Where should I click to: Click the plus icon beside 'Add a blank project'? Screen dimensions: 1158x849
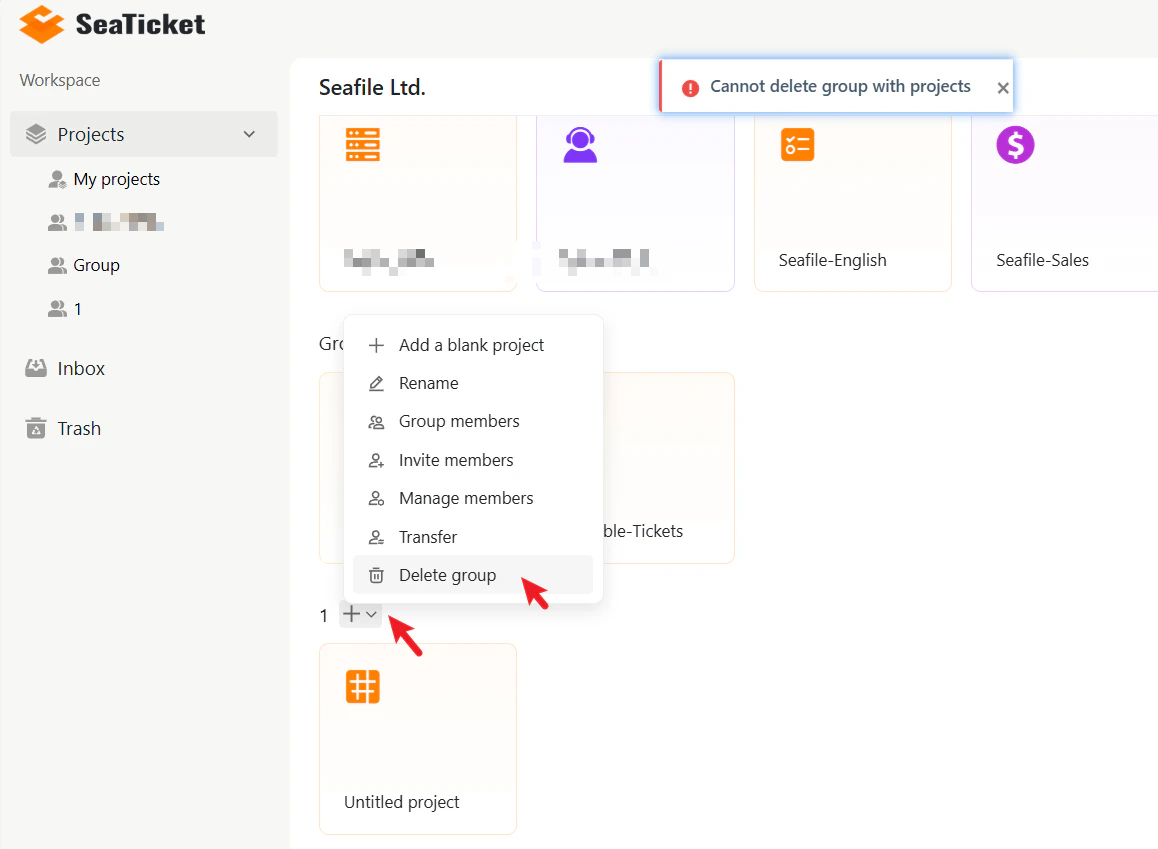click(376, 345)
